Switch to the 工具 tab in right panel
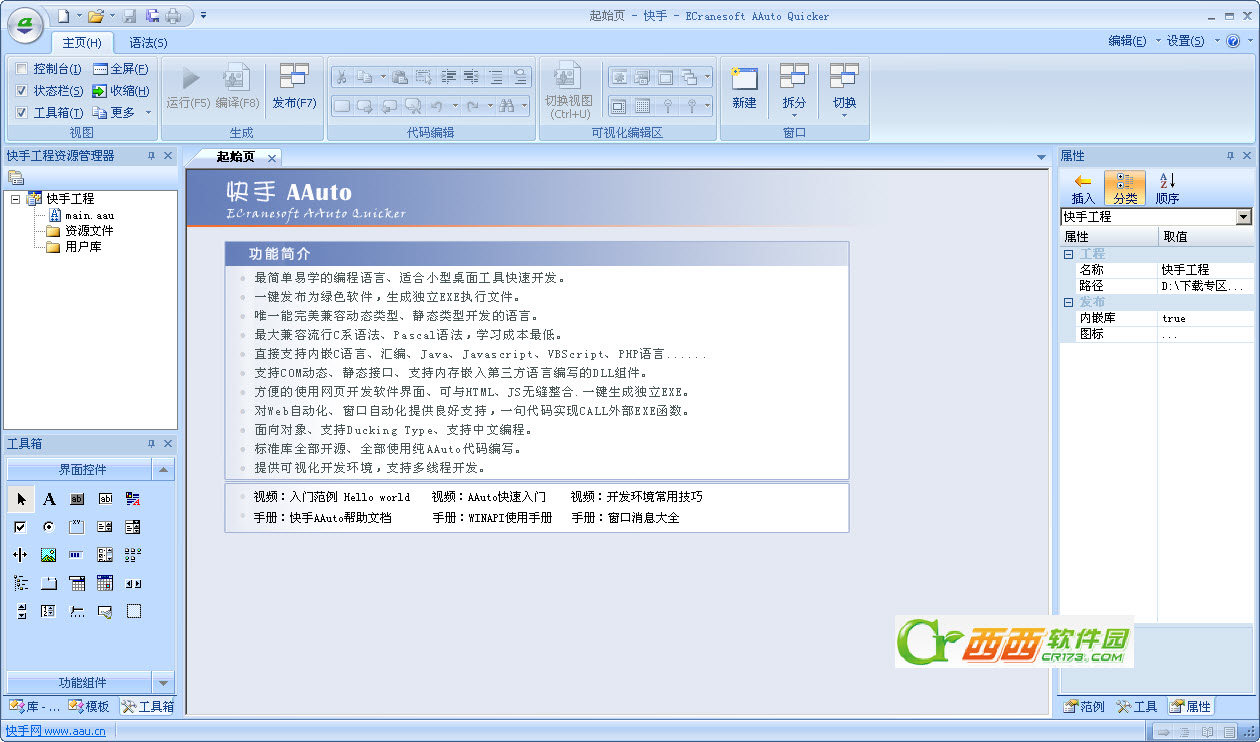Viewport: 1260px width, 742px height. coord(1137,706)
